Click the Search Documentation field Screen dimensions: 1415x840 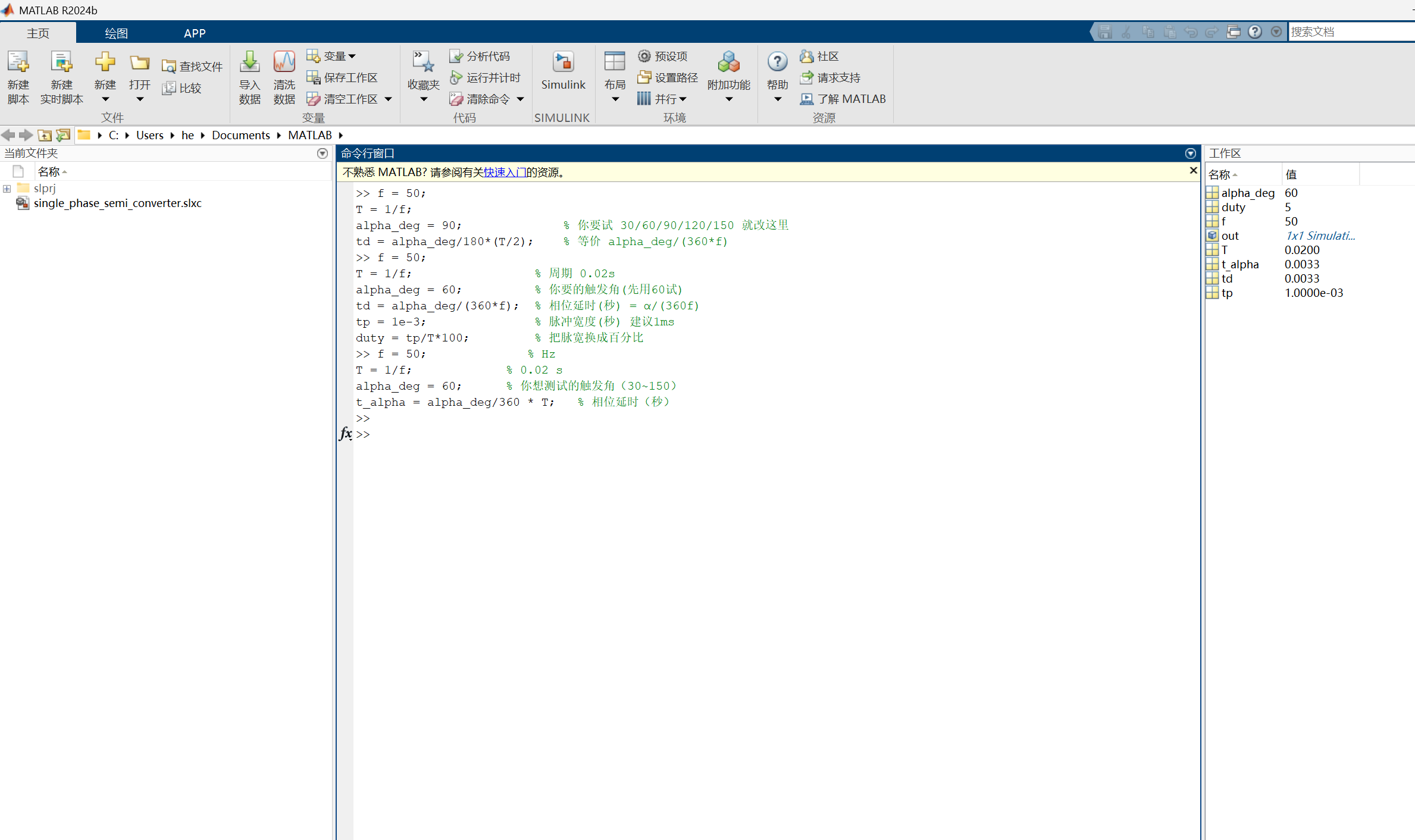coord(1350,32)
